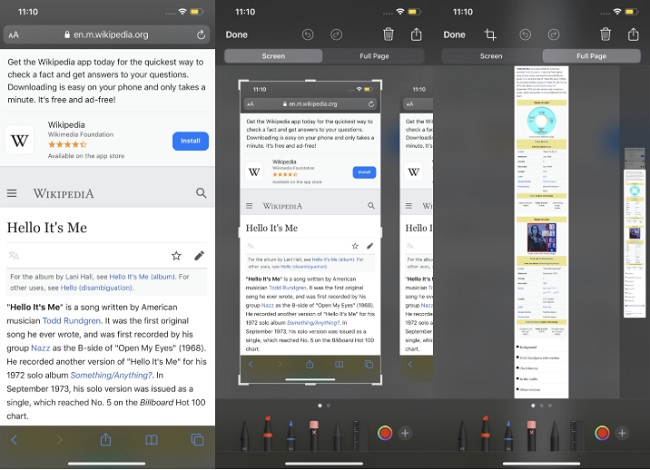Redo in the Full Page-mode editor
The height and width of the screenshot is (470, 650).
pos(553,35)
